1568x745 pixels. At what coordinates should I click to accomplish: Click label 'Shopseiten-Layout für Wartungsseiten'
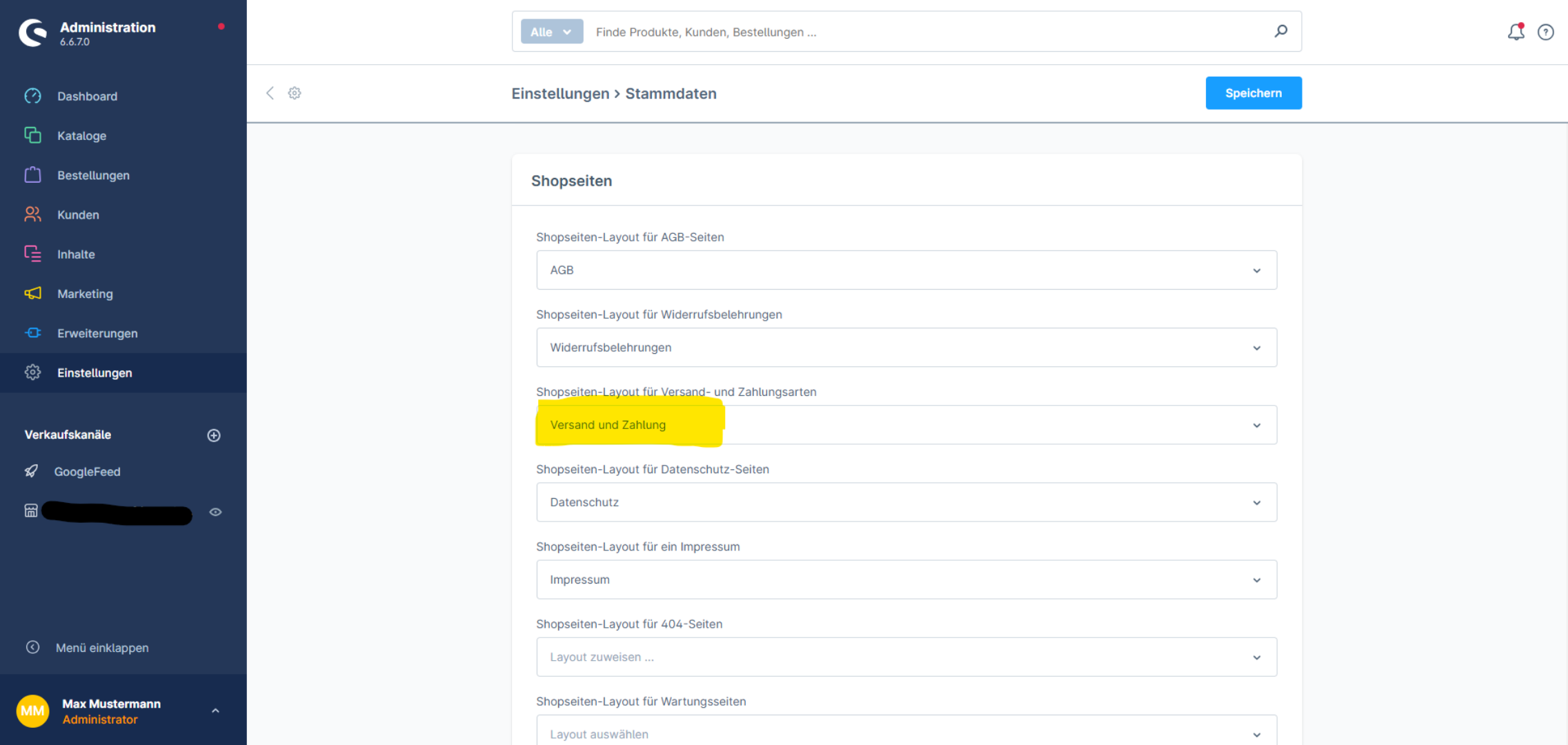(641, 701)
